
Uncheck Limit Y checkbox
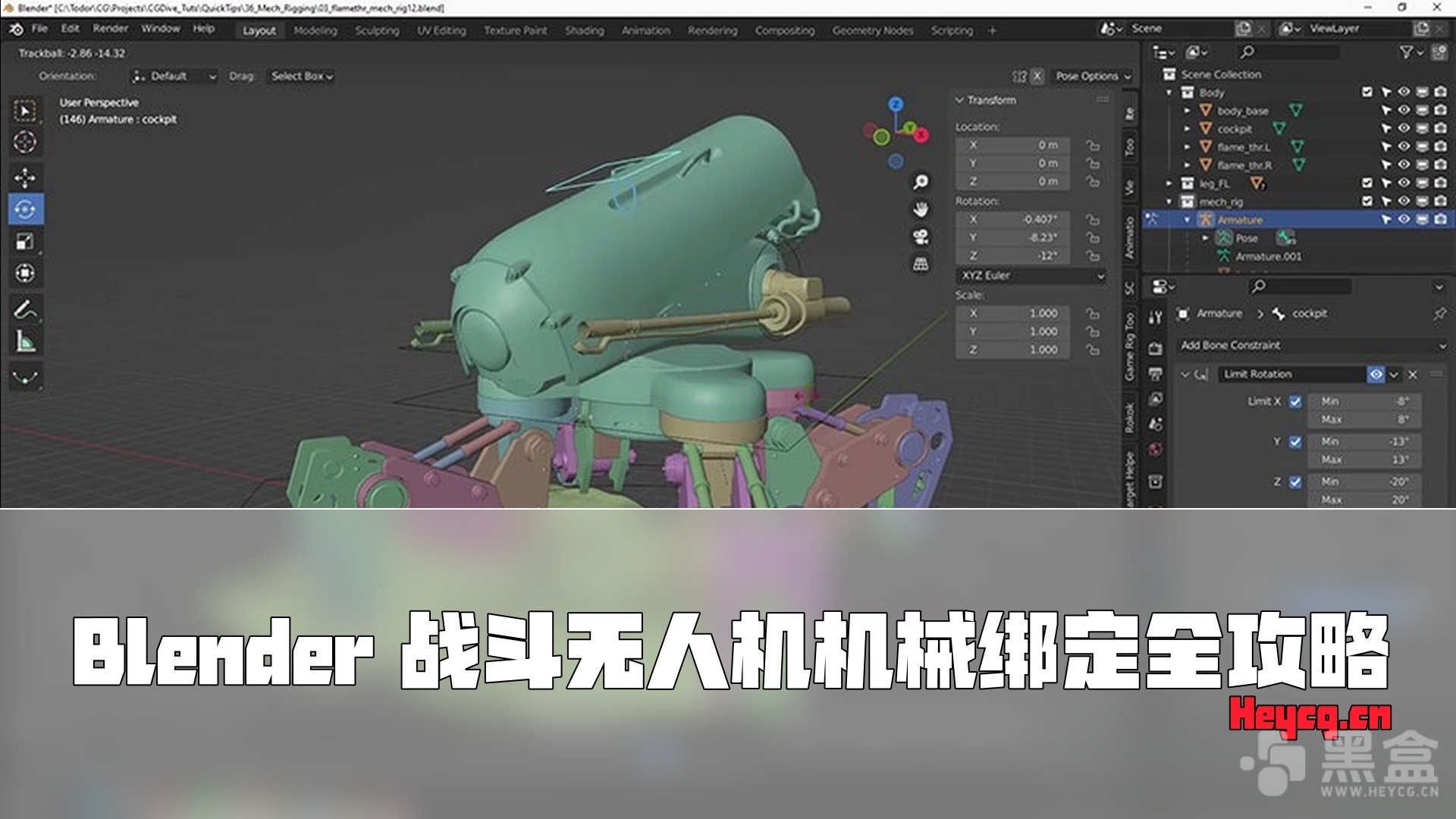click(x=1295, y=441)
